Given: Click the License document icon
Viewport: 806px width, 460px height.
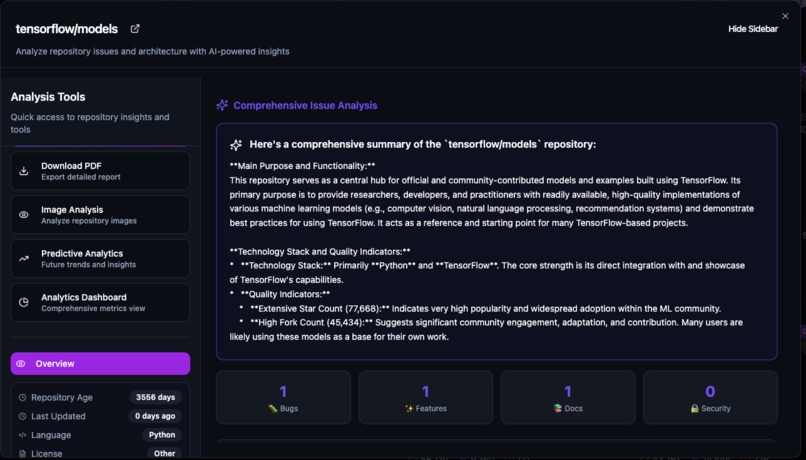Looking at the screenshot, I should pos(22,454).
